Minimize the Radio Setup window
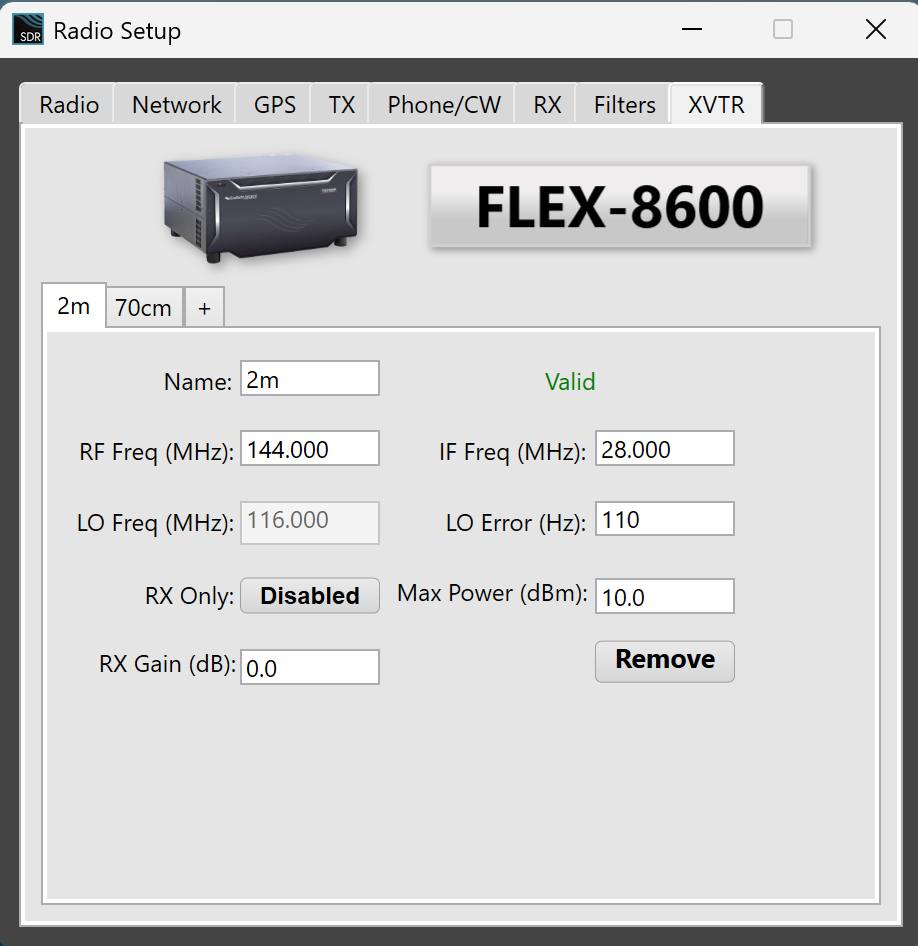 tap(692, 29)
